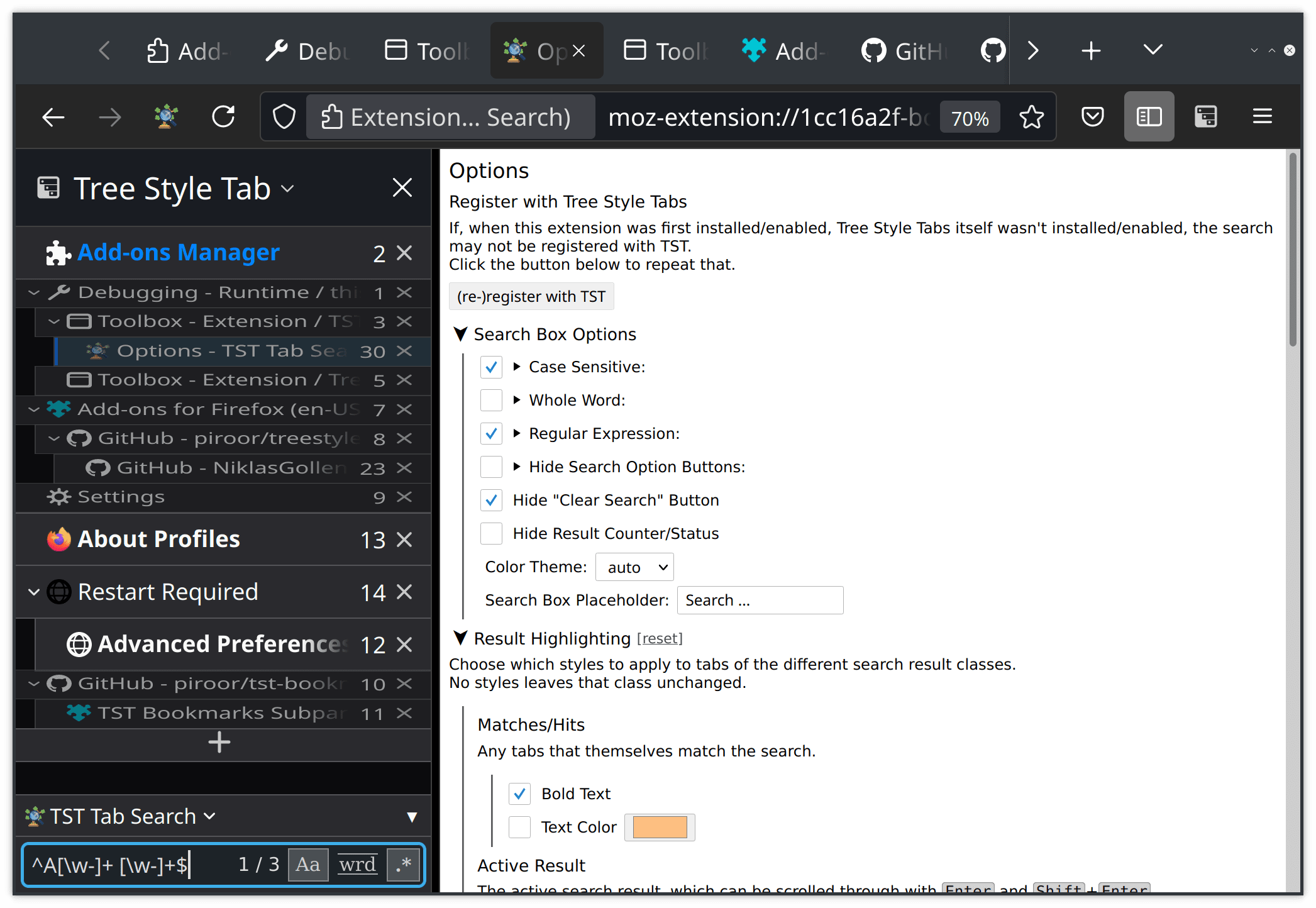The image size is (1316, 908).
Task: Enable the Whole Word checkbox
Action: pos(491,401)
